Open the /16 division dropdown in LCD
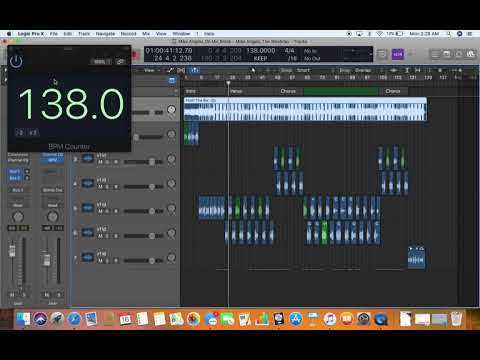 tap(292, 58)
